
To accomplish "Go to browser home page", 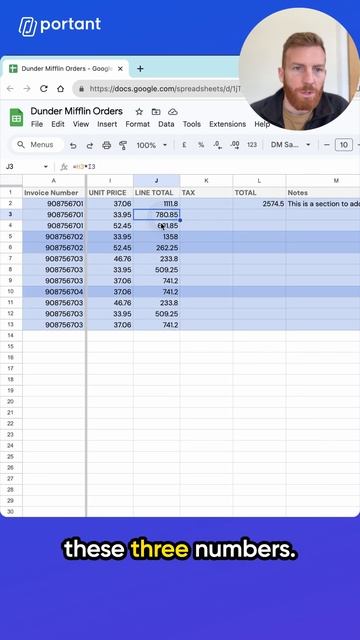I will tap(60, 89).
